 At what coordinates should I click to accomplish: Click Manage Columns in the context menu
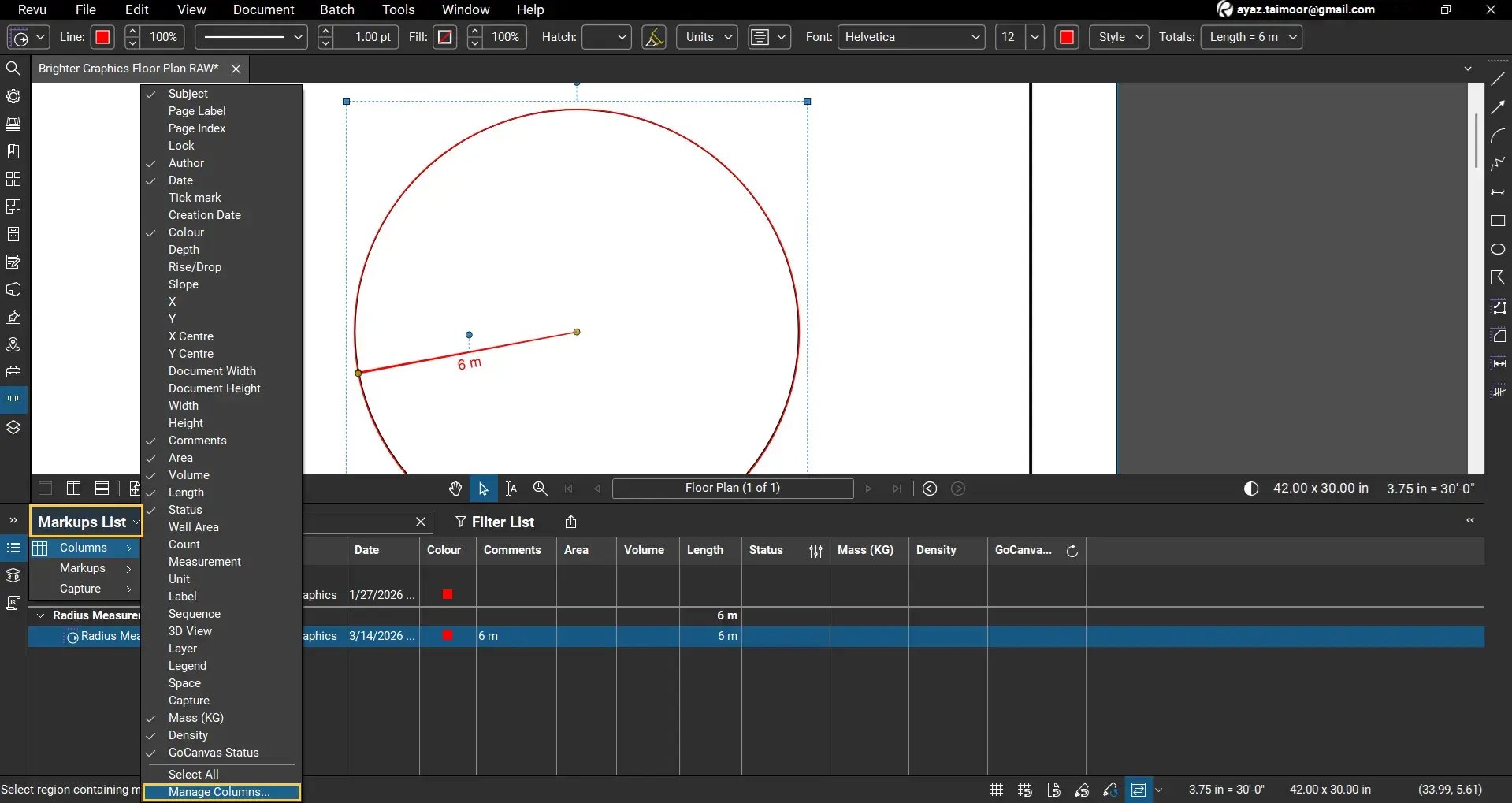click(221, 792)
